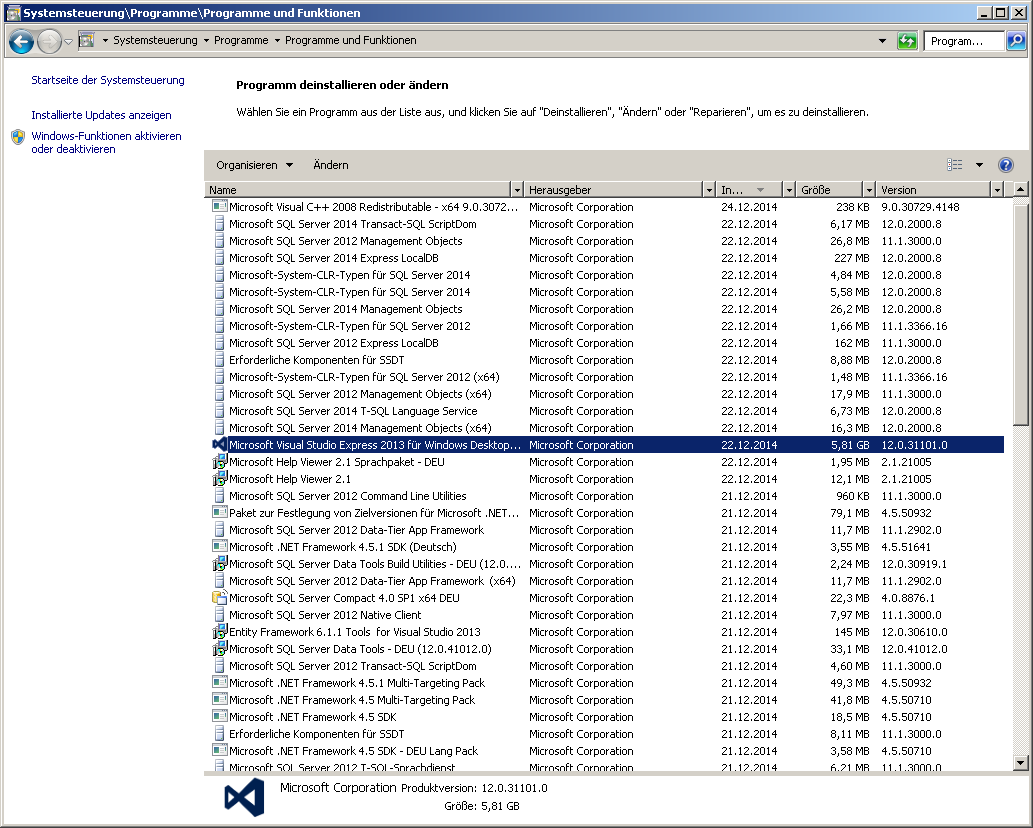The image size is (1033, 828).
Task: Open Windows-Funktionen aktivieren oder deaktivieren link
Action: click(x=106, y=142)
